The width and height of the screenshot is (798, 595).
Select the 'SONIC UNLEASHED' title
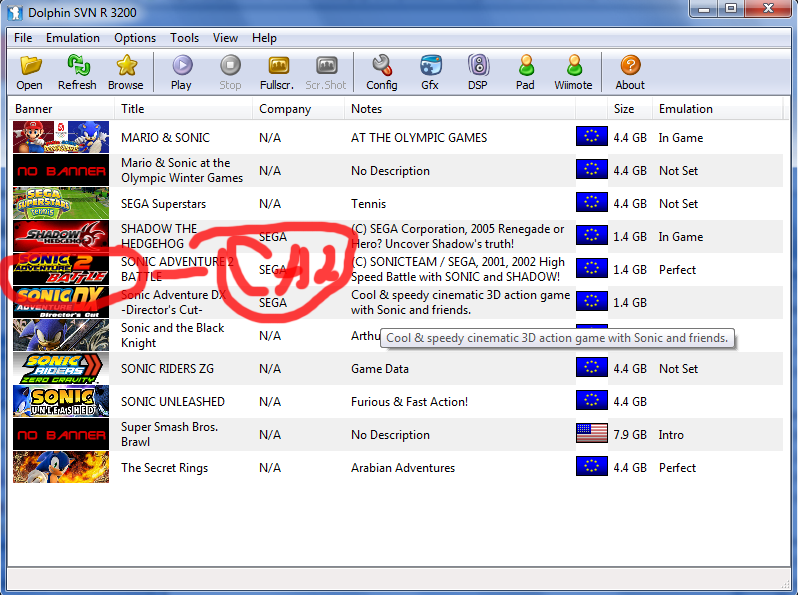(x=173, y=402)
